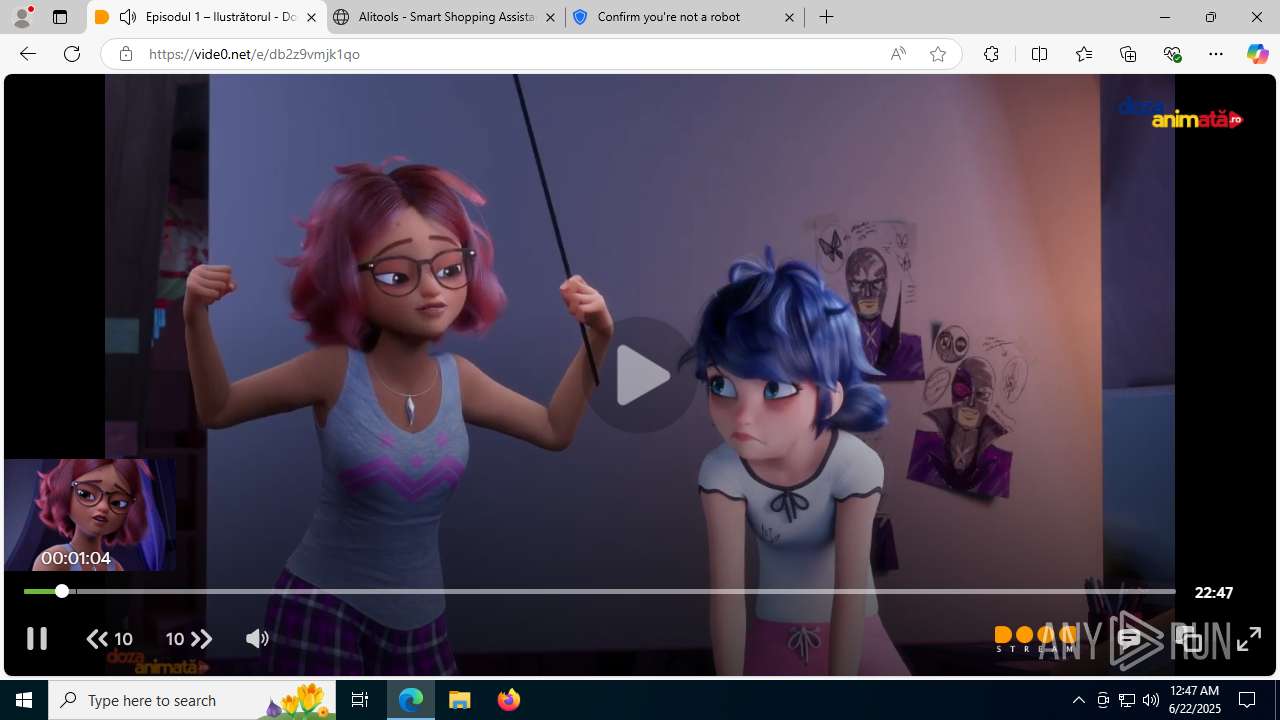Mute tab via speaker icon
The width and height of the screenshot is (1280, 720).
(x=128, y=17)
